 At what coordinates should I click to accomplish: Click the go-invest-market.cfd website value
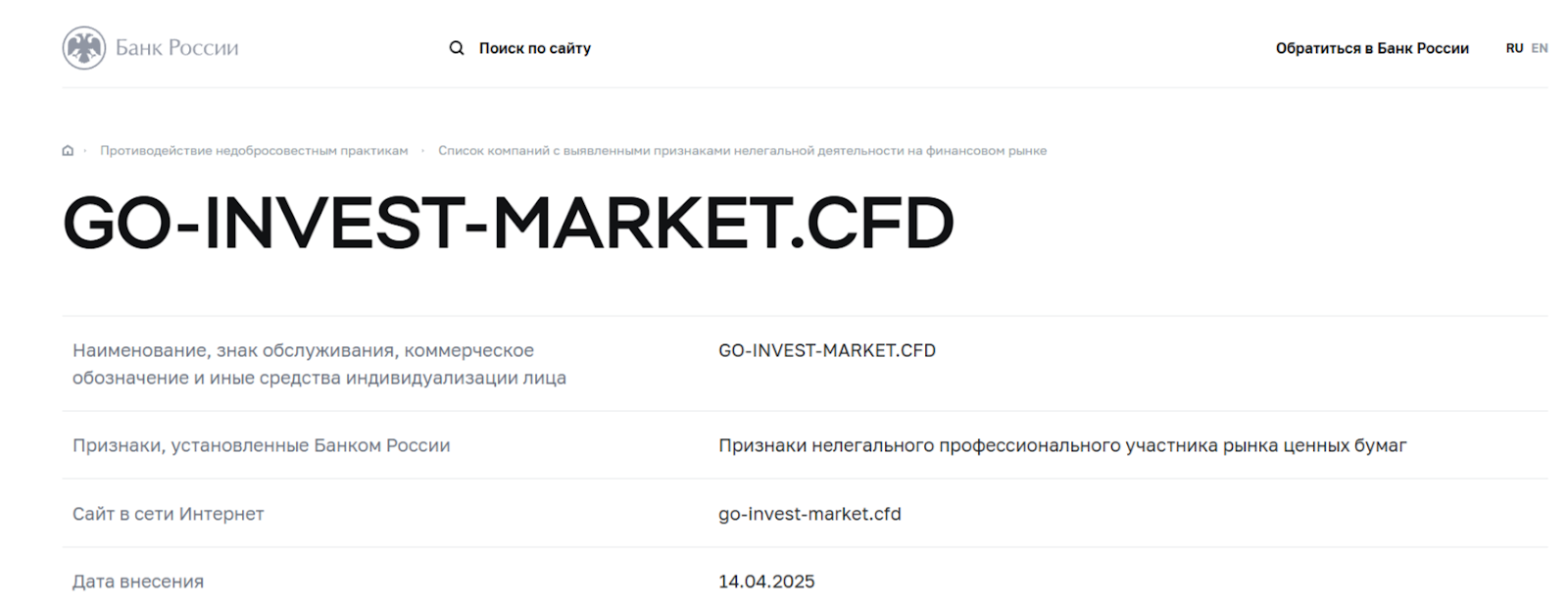tap(809, 514)
